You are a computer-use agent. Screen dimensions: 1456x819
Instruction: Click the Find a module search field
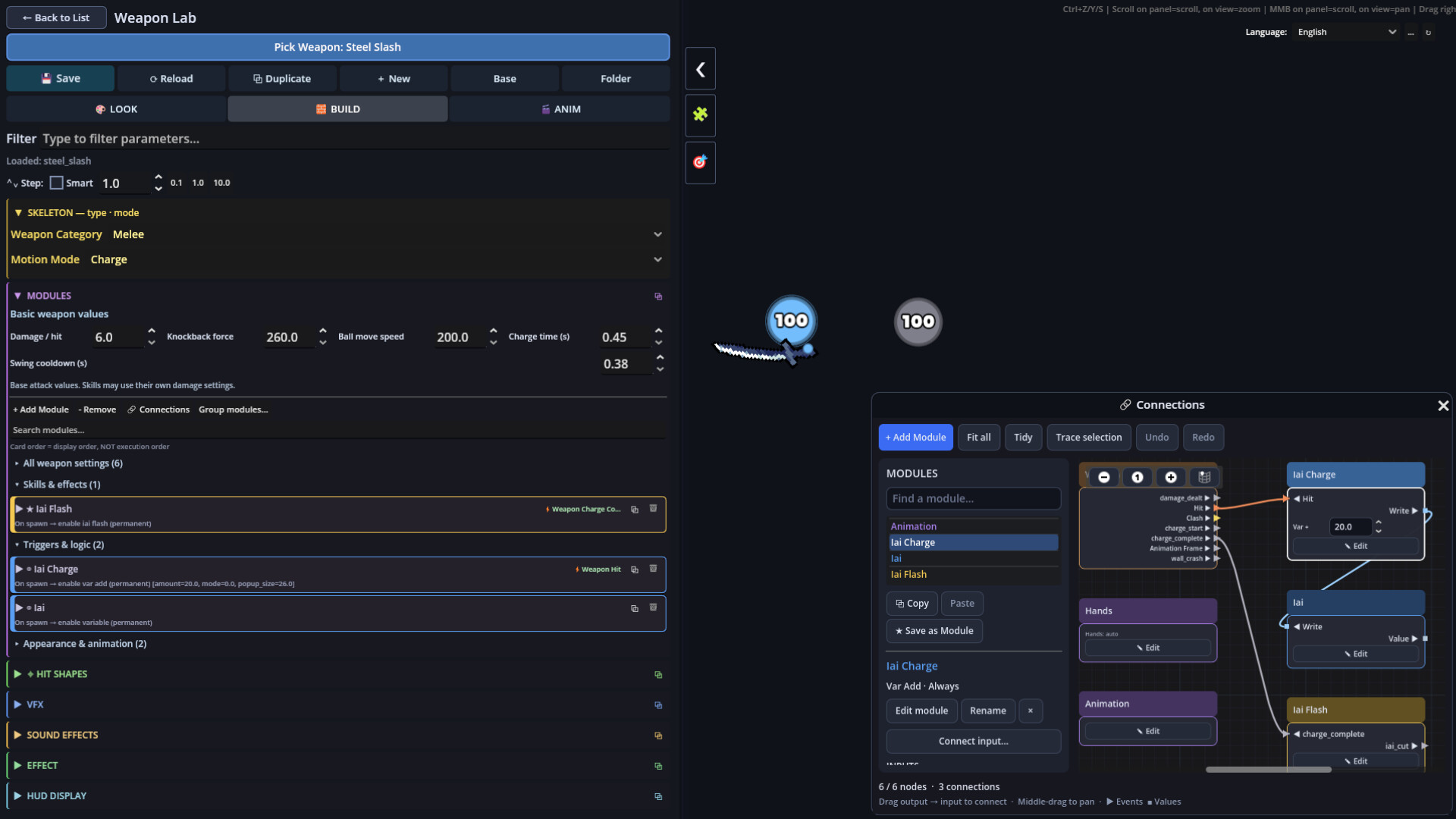[x=974, y=498]
